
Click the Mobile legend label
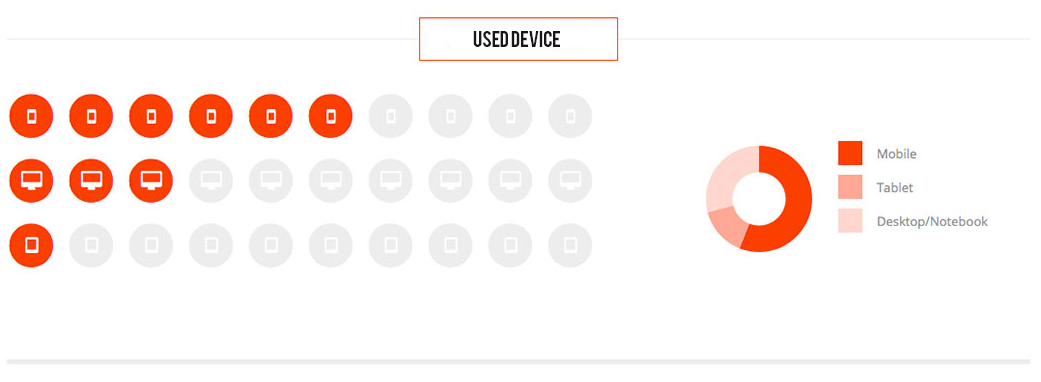[x=896, y=154]
